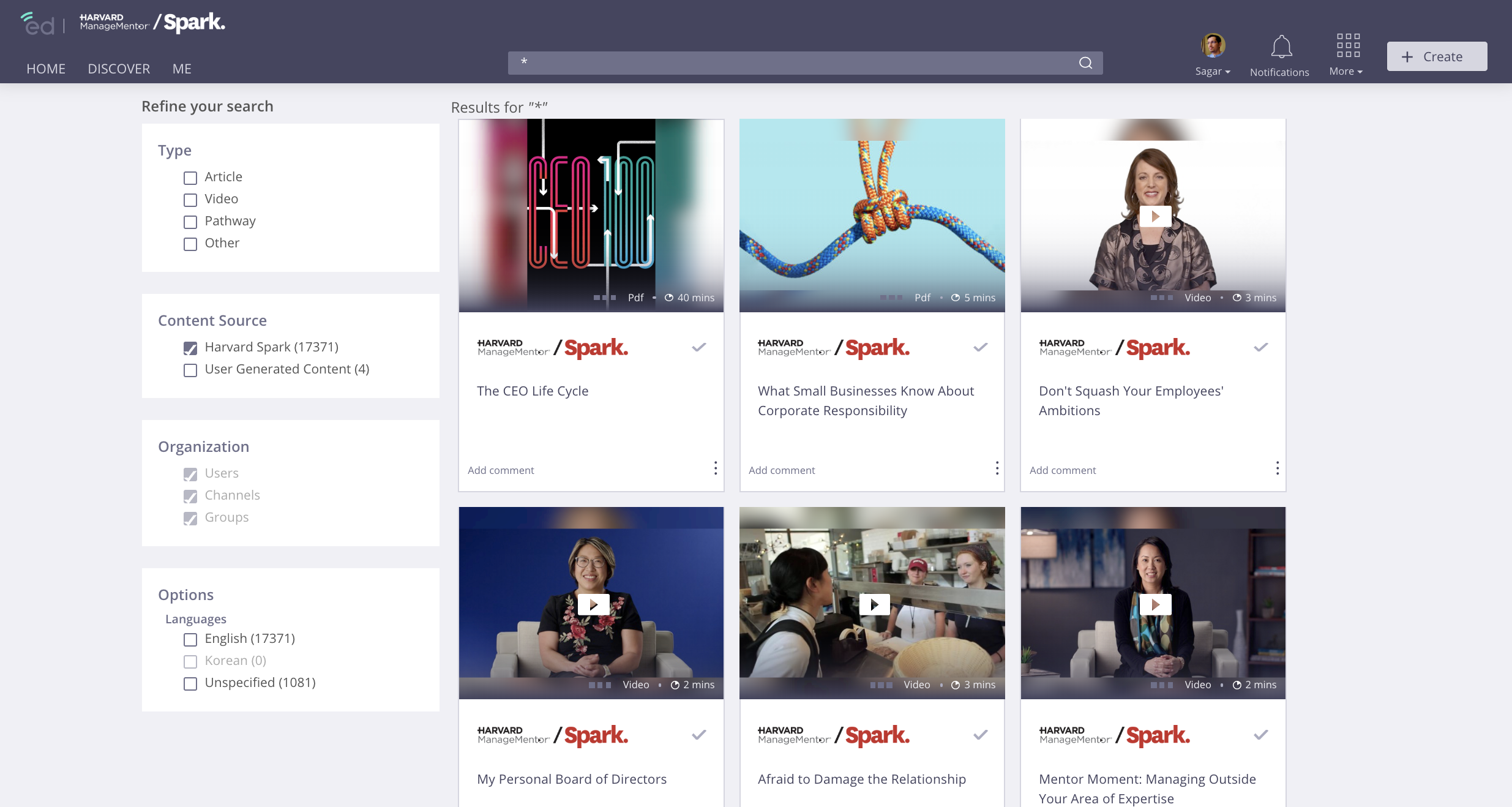Screen dimensions: 1512x807
Task: Mark My Personal Board of Directors complete checkmark
Action: (x=698, y=735)
